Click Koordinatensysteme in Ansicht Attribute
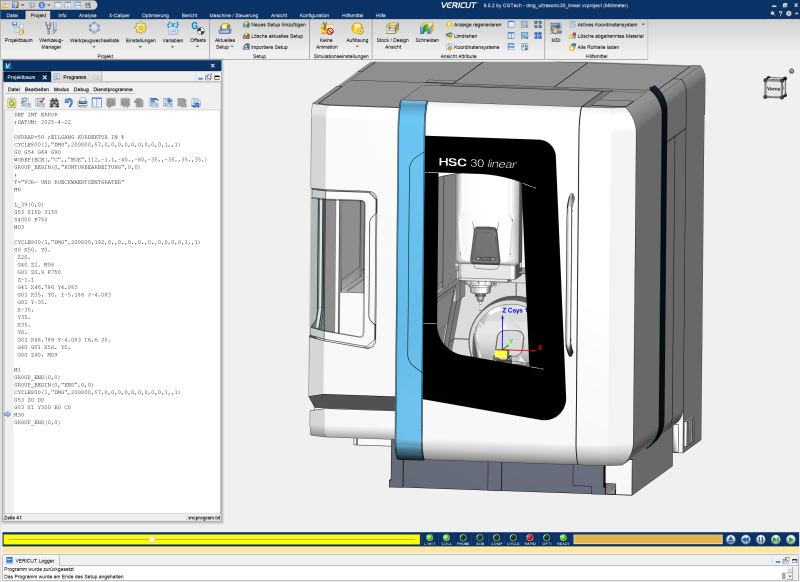This screenshot has width=800, height=582. coord(472,47)
